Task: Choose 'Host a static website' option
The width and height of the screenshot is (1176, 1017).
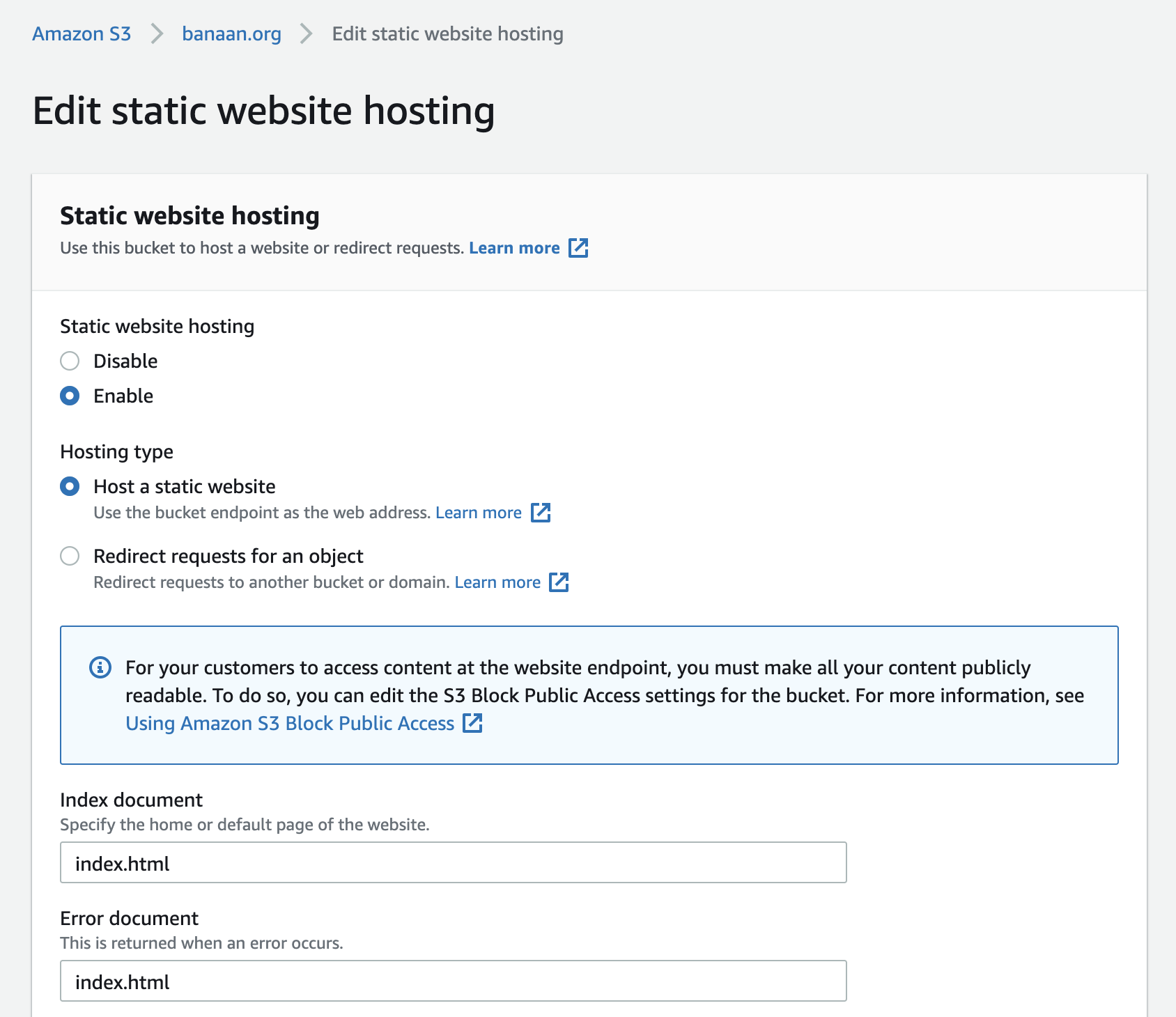Action: [70, 486]
